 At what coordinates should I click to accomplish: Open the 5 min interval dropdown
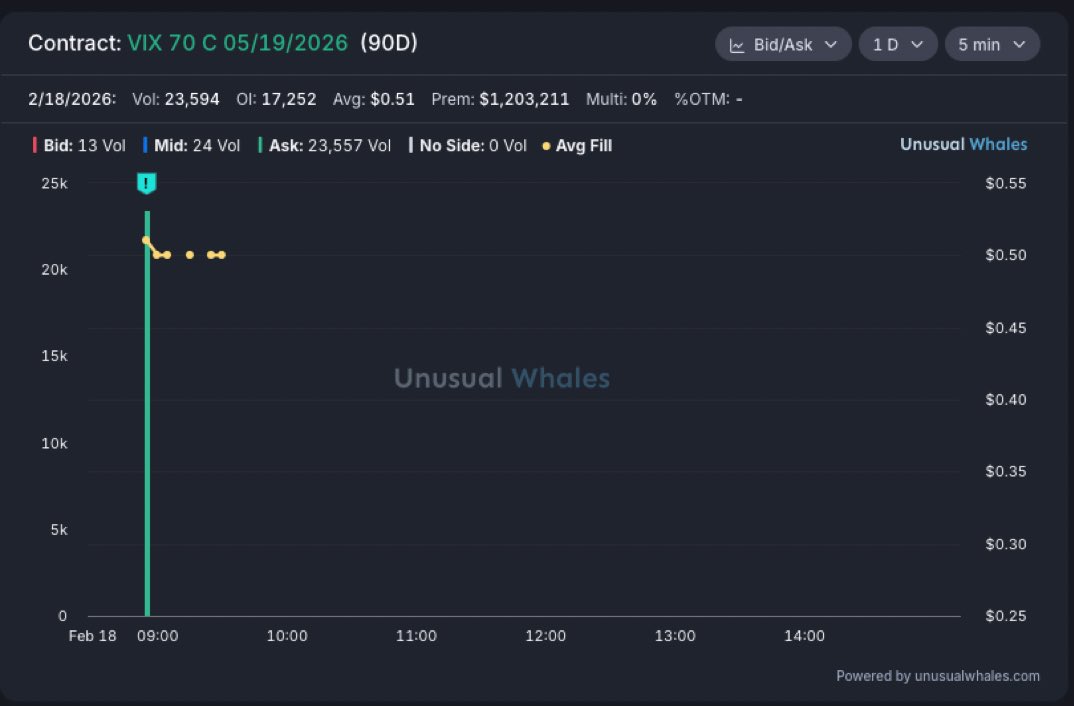pyautogui.click(x=992, y=45)
